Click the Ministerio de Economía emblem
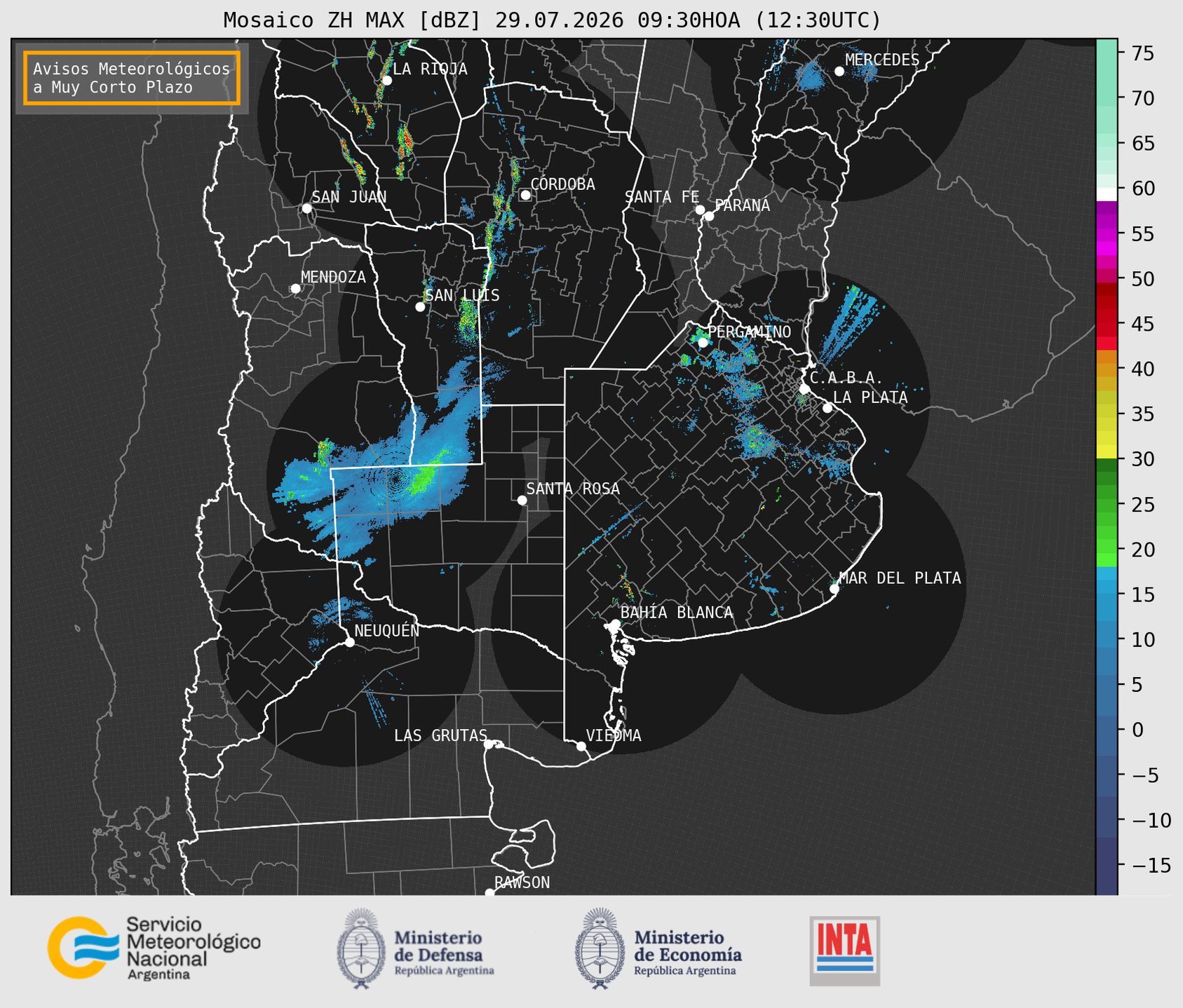The image size is (1183, 1008). tap(599, 948)
